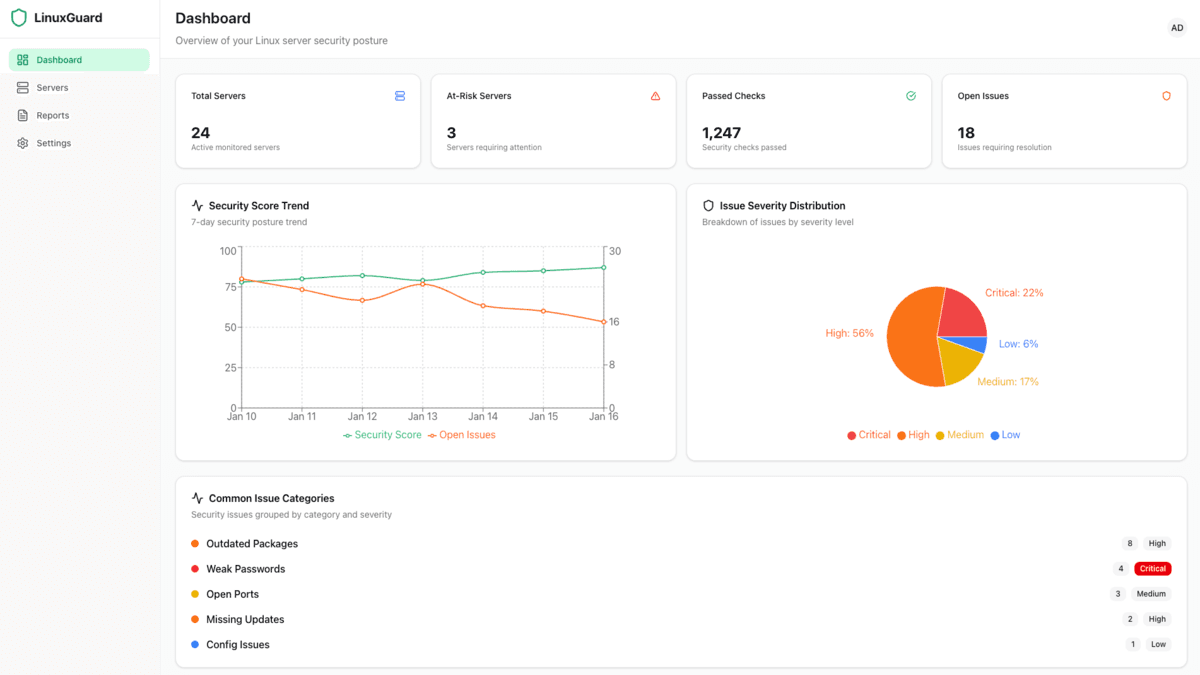The width and height of the screenshot is (1200, 675).
Task: Click the warning triangle on the At-Risk Servers card
Action: 655,95
